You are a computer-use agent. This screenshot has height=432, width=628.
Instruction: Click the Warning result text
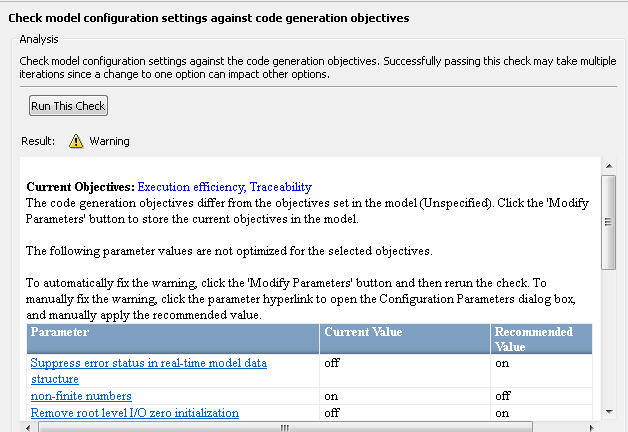click(109, 141)
